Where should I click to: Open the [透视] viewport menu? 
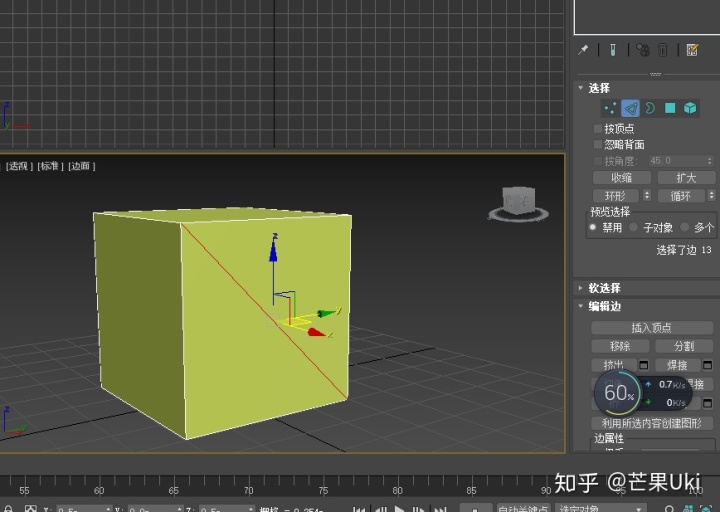[x=19, y=166]
